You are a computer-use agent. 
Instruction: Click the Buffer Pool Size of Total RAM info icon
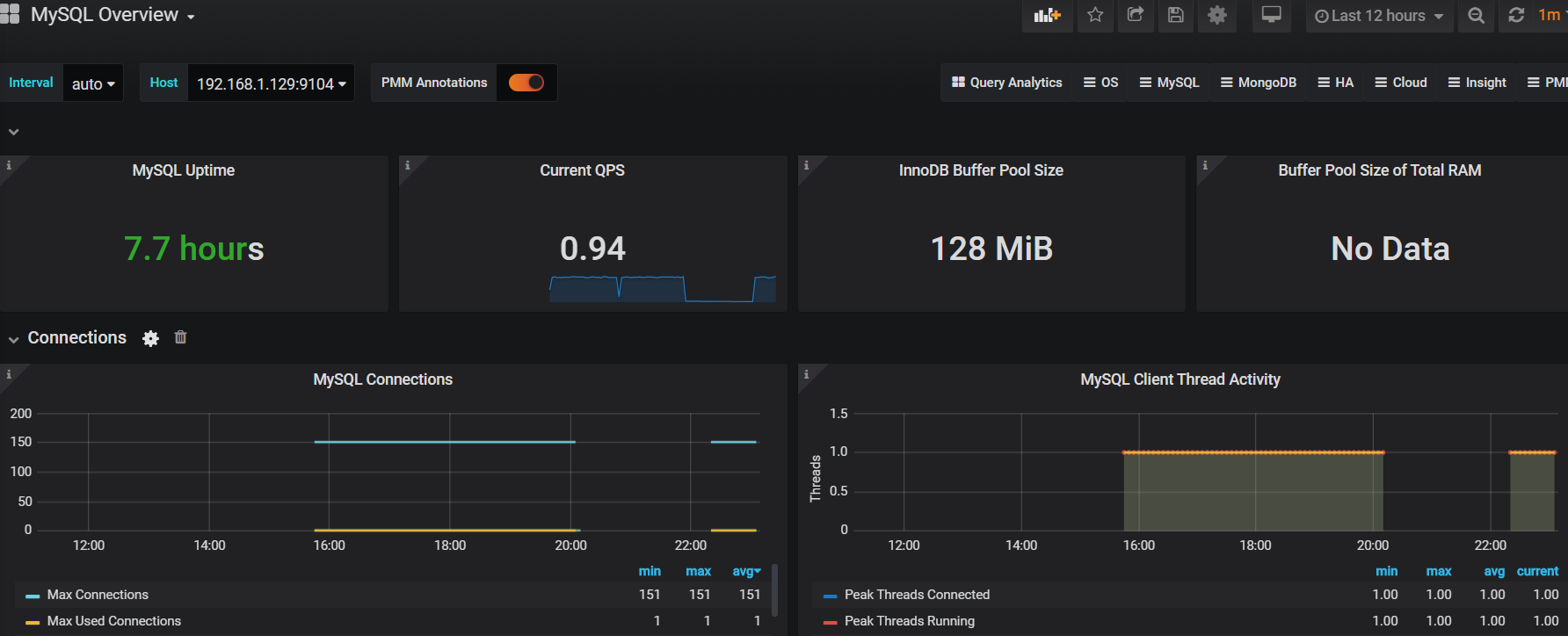pos(1205,164)
